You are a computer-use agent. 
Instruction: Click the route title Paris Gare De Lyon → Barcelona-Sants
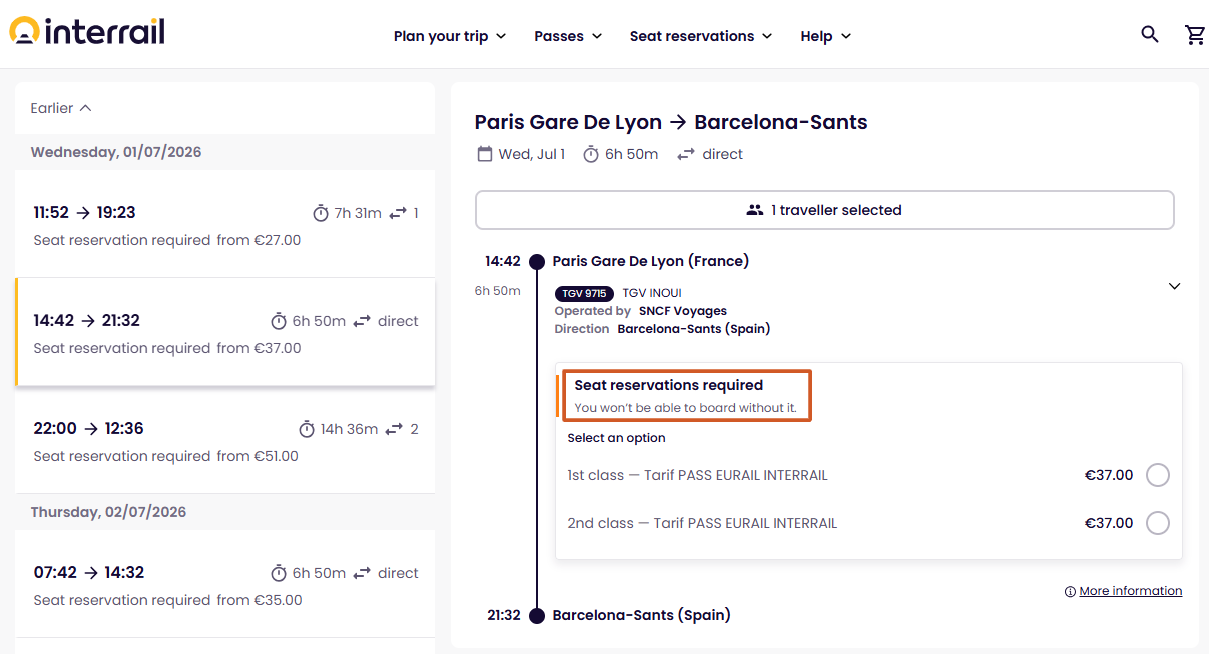[x=671, y=122]
